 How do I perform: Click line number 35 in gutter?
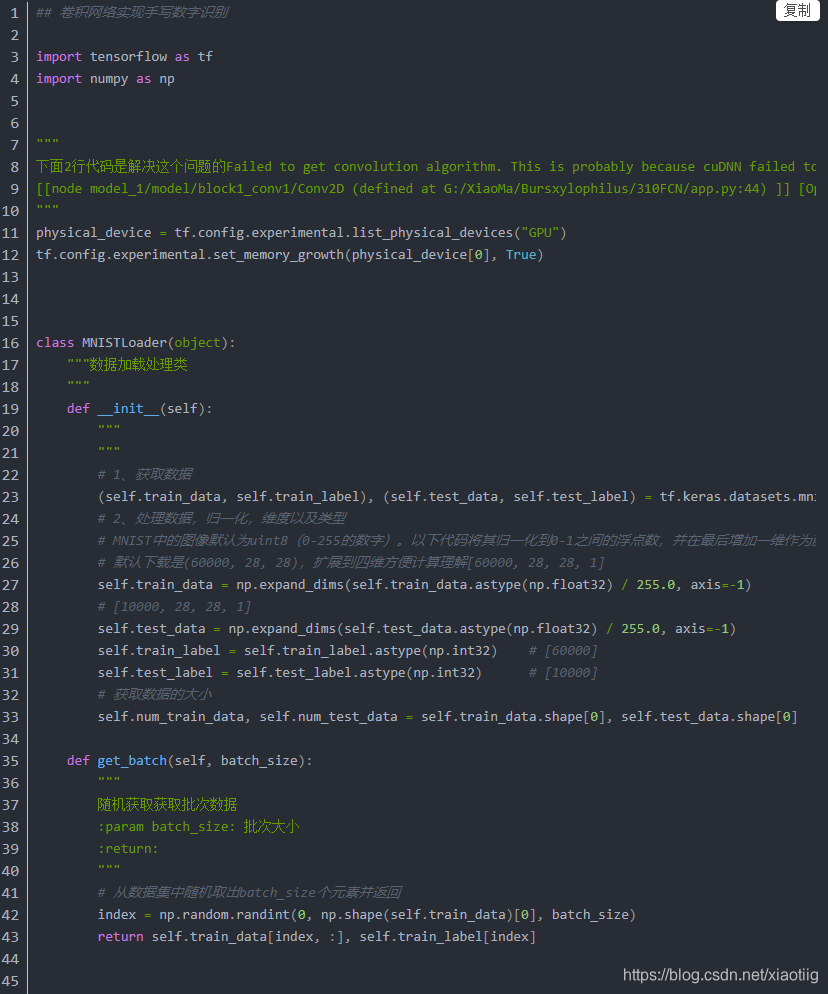(11, 761)
